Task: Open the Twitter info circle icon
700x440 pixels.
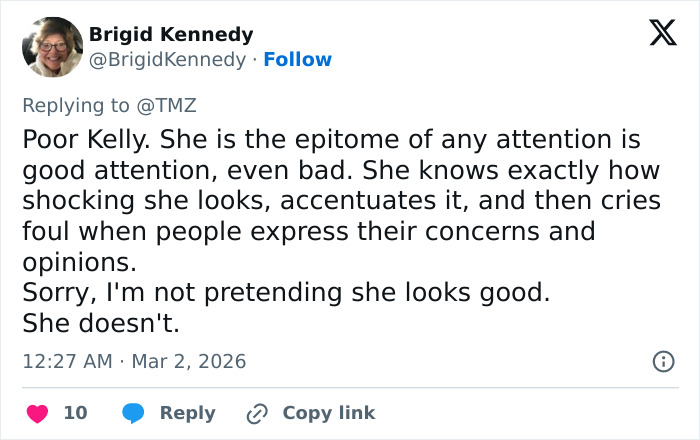Action: click(662, 361)
